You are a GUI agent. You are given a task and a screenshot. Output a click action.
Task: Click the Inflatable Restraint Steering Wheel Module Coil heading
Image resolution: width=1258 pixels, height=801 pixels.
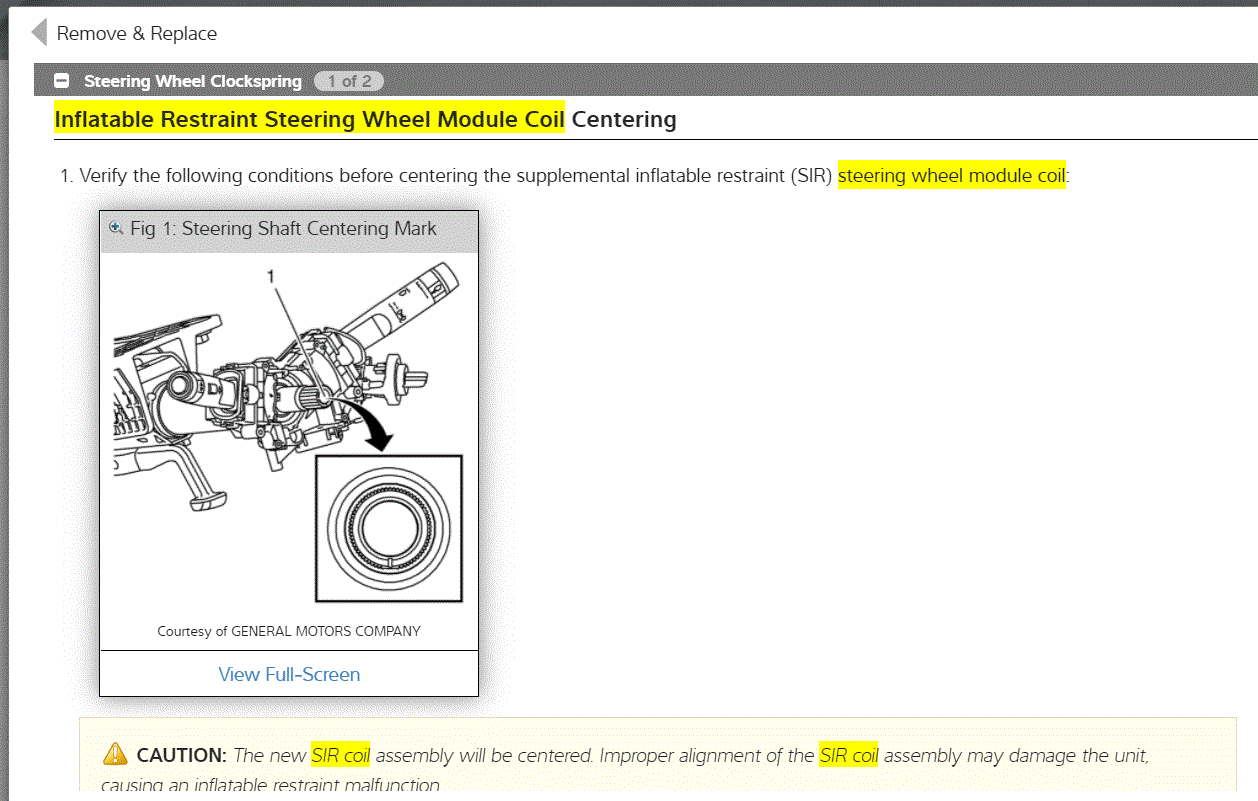(x=310, y=119)
